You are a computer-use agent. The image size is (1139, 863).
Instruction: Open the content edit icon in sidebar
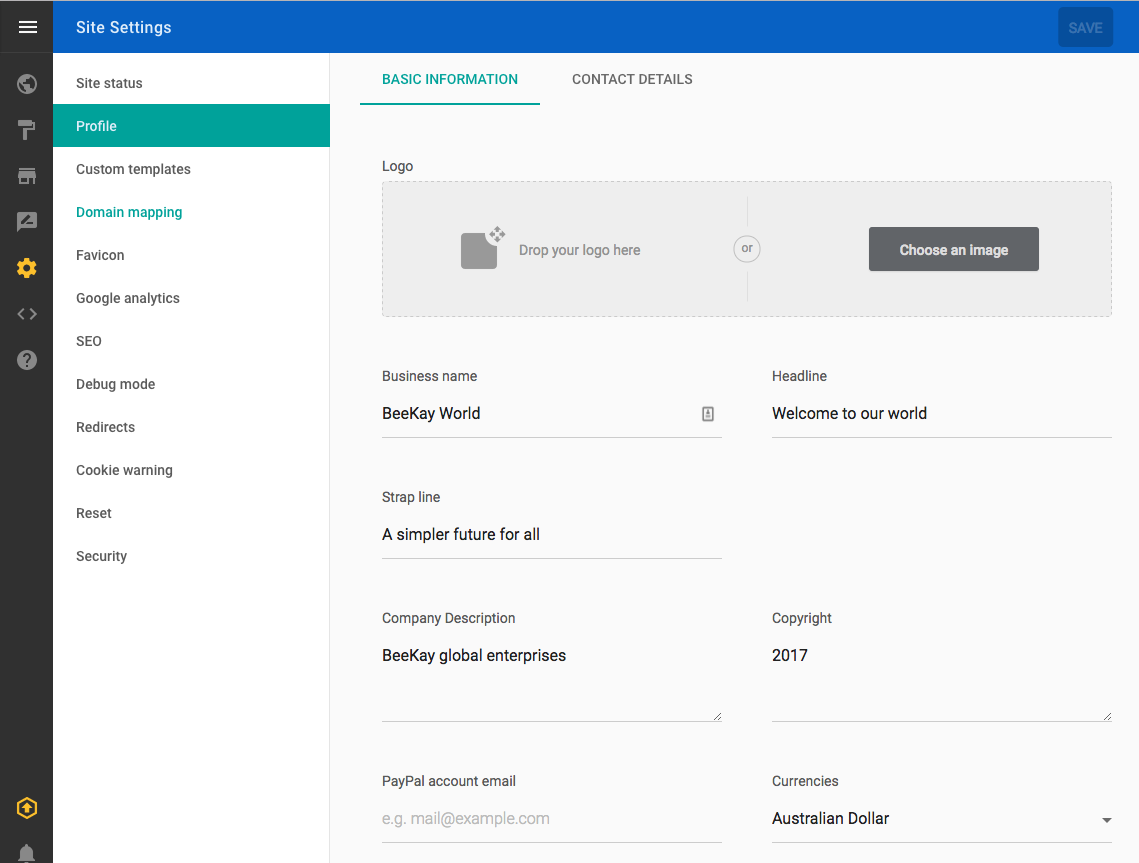pyautogui.click(x=27, y=222)
